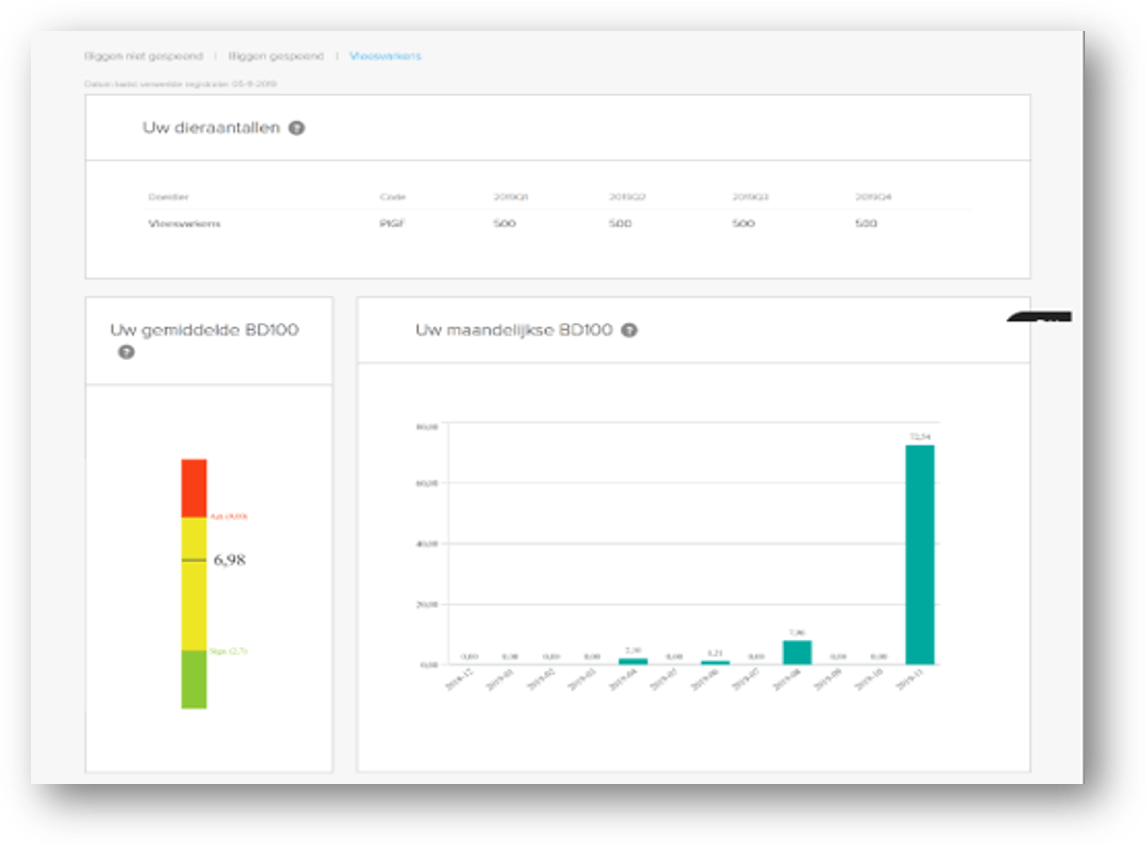Click the 6,98 average value marker
Image resolution: width=1147 pixels, height=846 pixels.
pyautogui.click(x=229, y=560)
